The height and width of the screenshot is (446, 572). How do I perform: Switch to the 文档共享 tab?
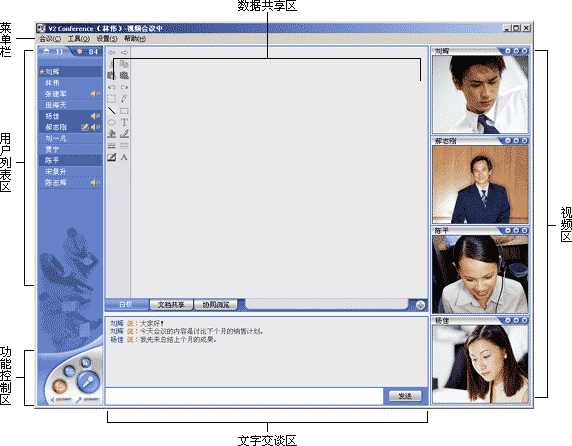171,305
